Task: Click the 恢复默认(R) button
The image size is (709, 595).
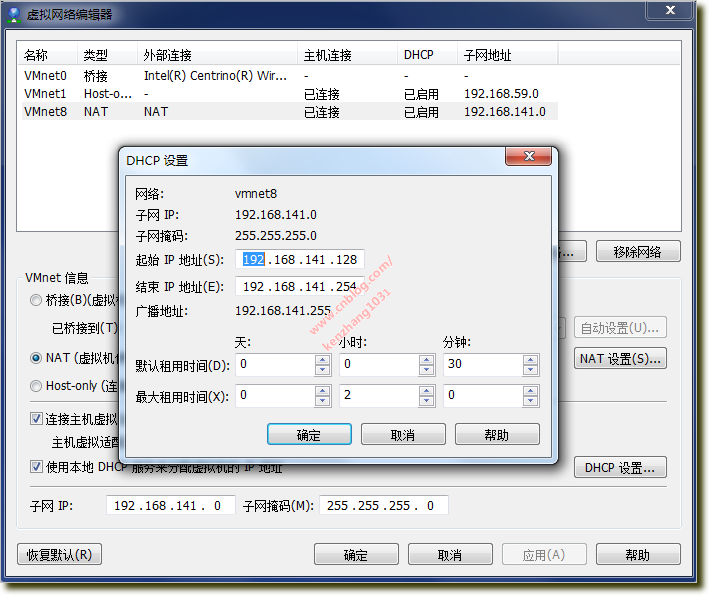Action: [x=59, y=554]
